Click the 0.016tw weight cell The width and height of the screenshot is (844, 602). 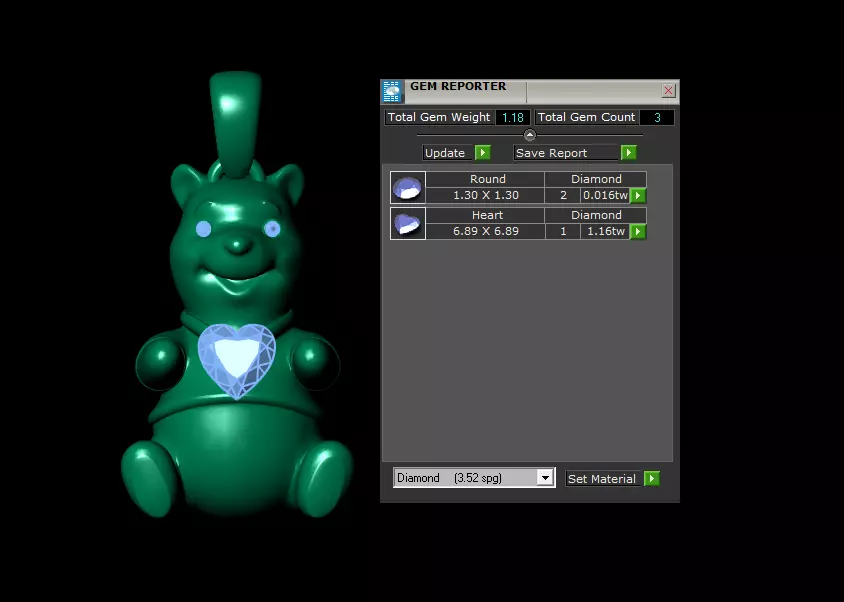click(605, 195)
